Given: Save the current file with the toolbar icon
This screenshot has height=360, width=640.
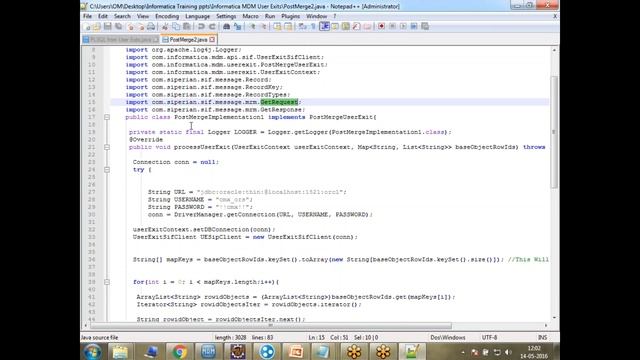Looking at the screenshot, I should click(108, 27).
